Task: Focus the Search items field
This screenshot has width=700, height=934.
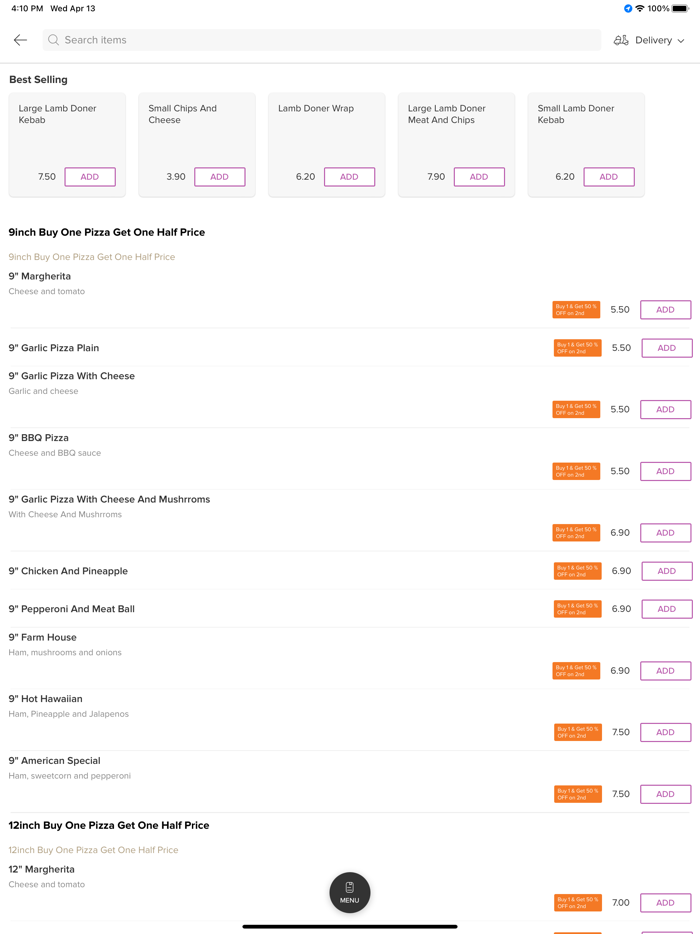Action: click(x=320, y=40)
